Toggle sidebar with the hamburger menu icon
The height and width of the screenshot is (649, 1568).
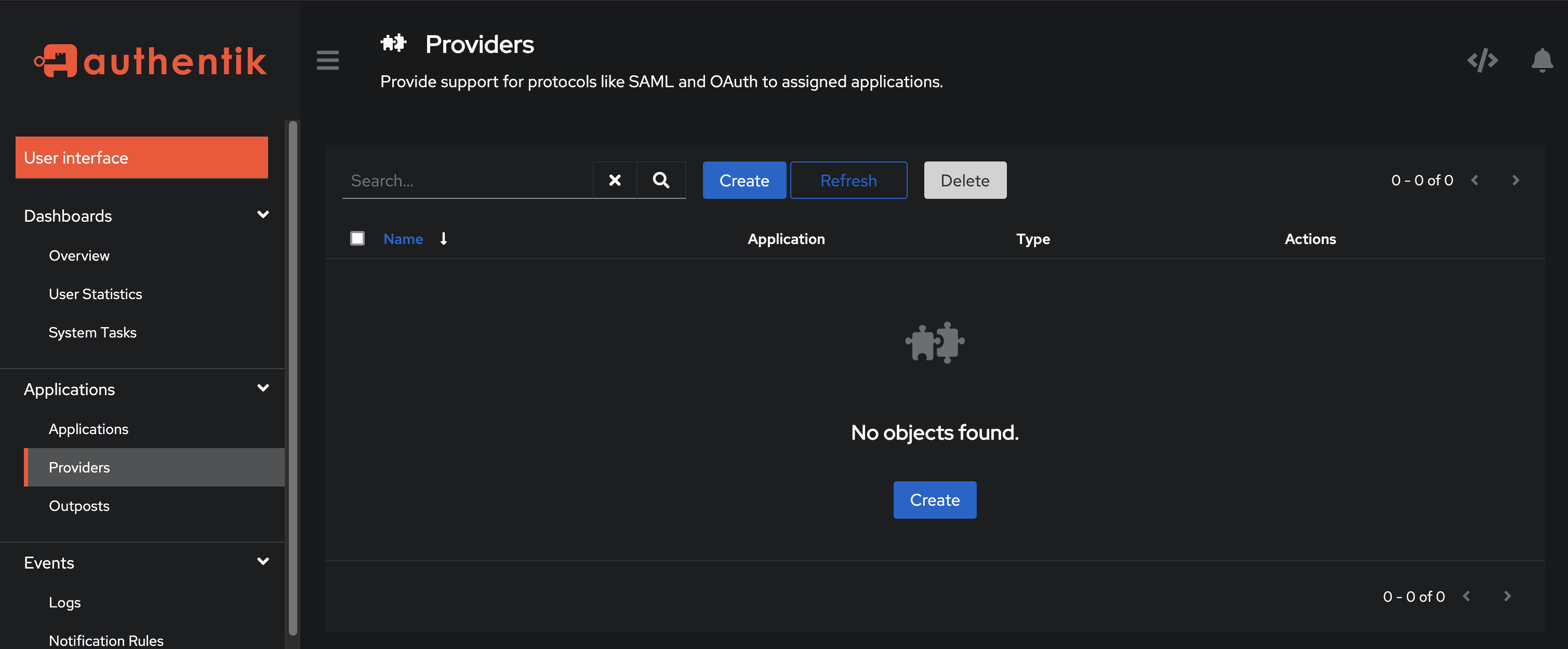[x=327, y=60]
